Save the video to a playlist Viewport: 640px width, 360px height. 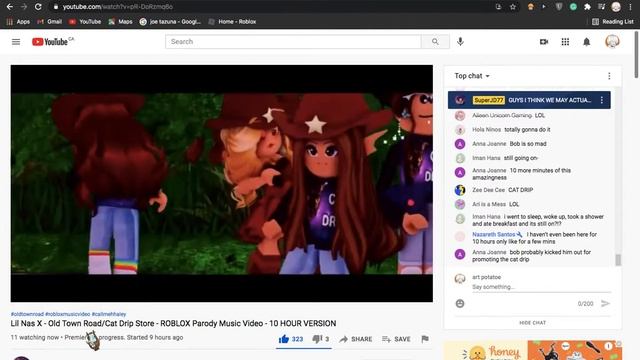pos(396,339)
